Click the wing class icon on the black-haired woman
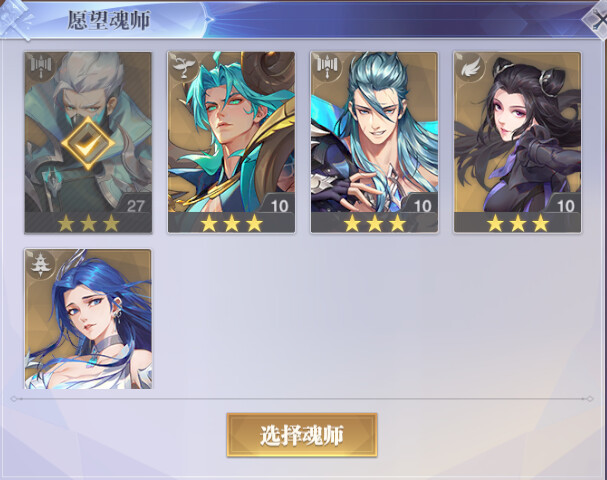Viewport: 607px width, 480px height. pyautogui.click(x=470, y=67)
